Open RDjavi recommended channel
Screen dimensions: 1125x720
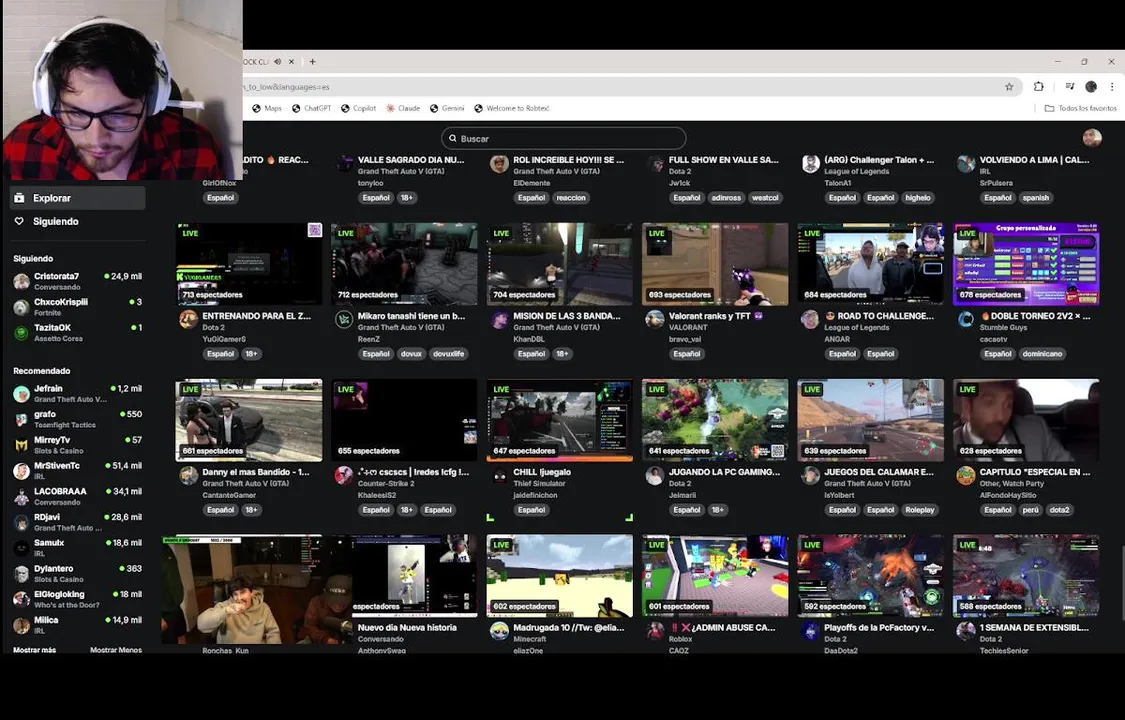[x=77, y=523]
